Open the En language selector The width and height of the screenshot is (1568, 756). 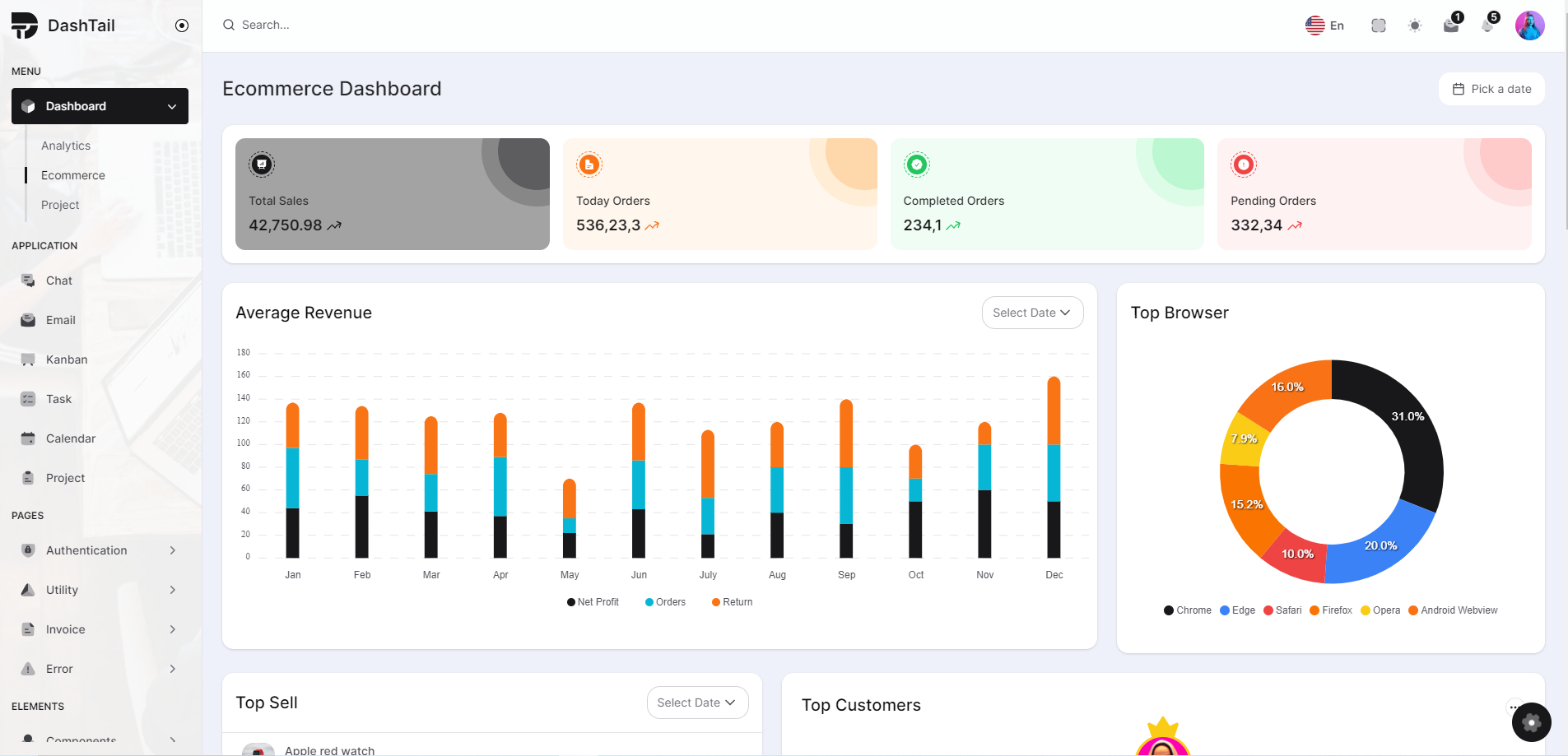coord(1324,26)
